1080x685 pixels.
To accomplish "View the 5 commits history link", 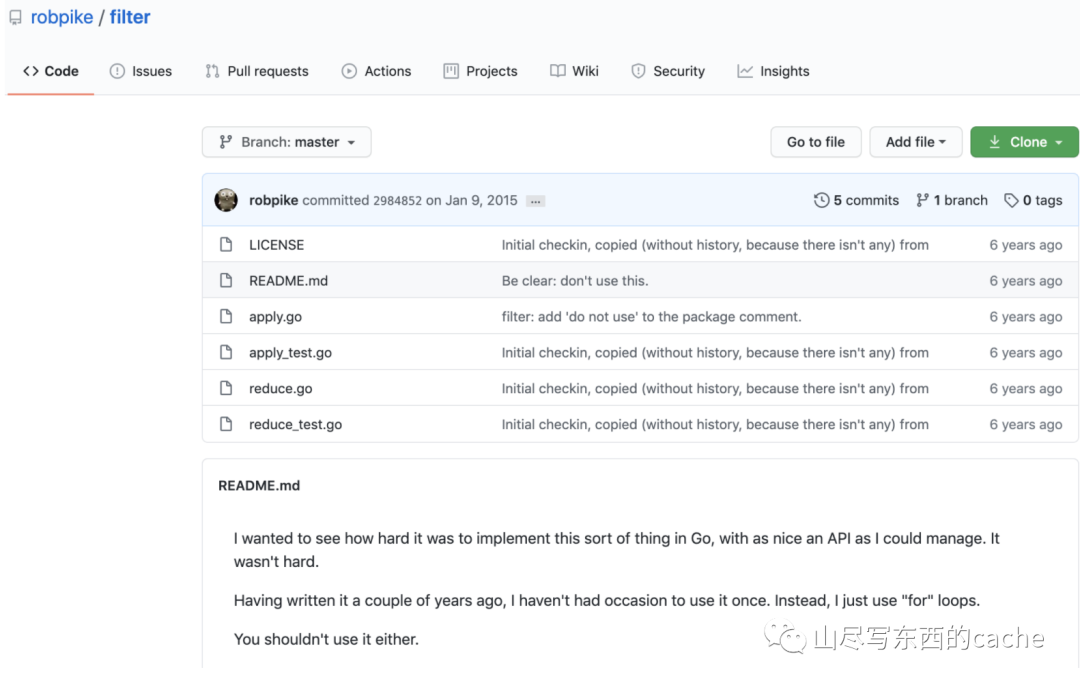I will tap(856, 200).
